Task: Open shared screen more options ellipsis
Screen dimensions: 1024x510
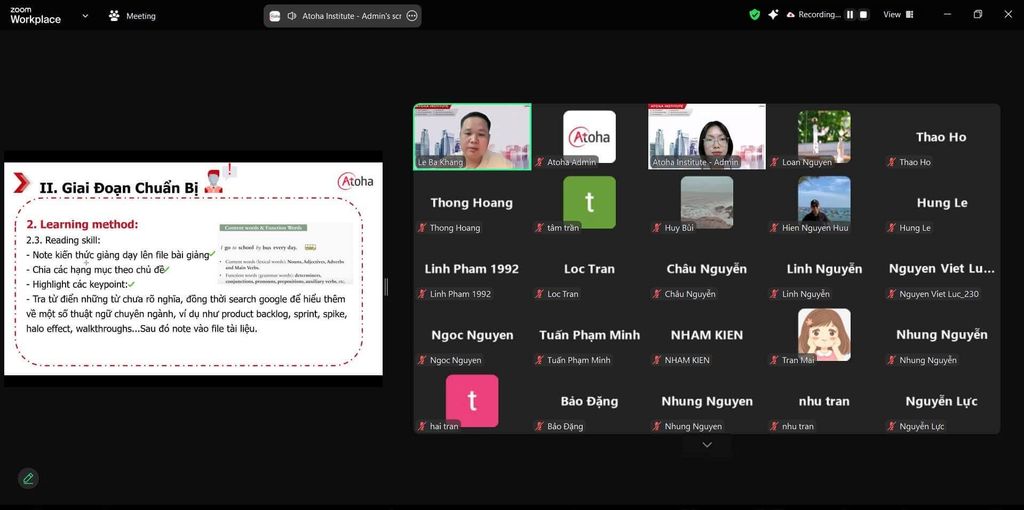Action: point(411,16)
